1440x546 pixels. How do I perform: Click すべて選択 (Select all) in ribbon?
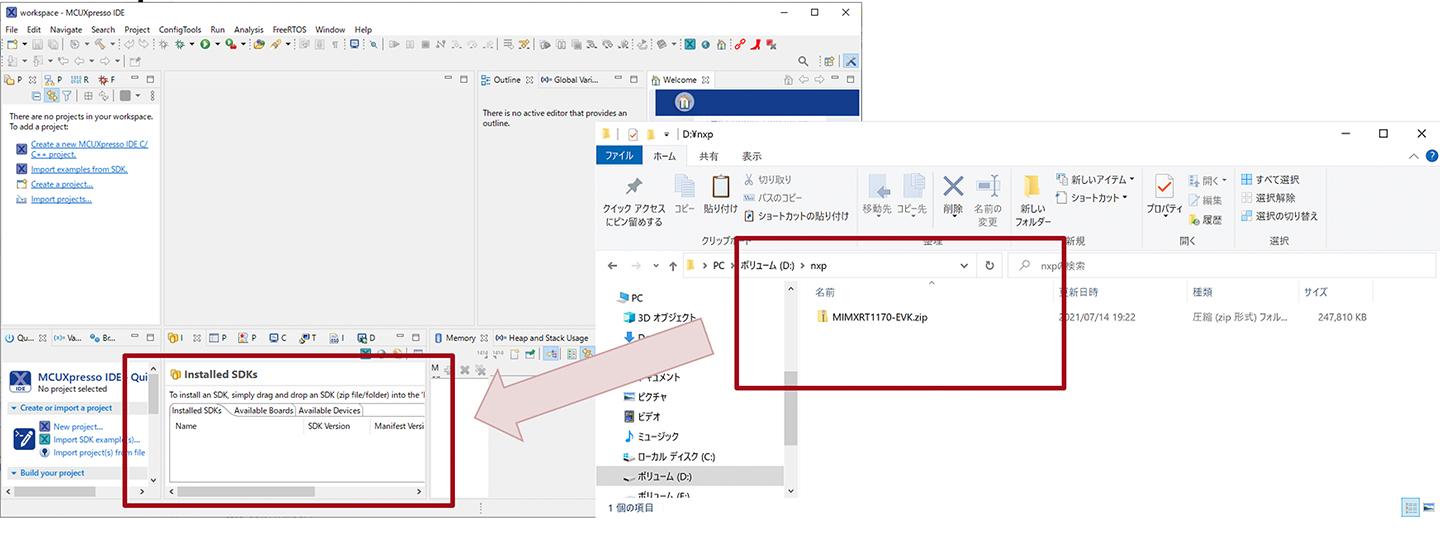pyautogui.click(x=1270, y=180)
